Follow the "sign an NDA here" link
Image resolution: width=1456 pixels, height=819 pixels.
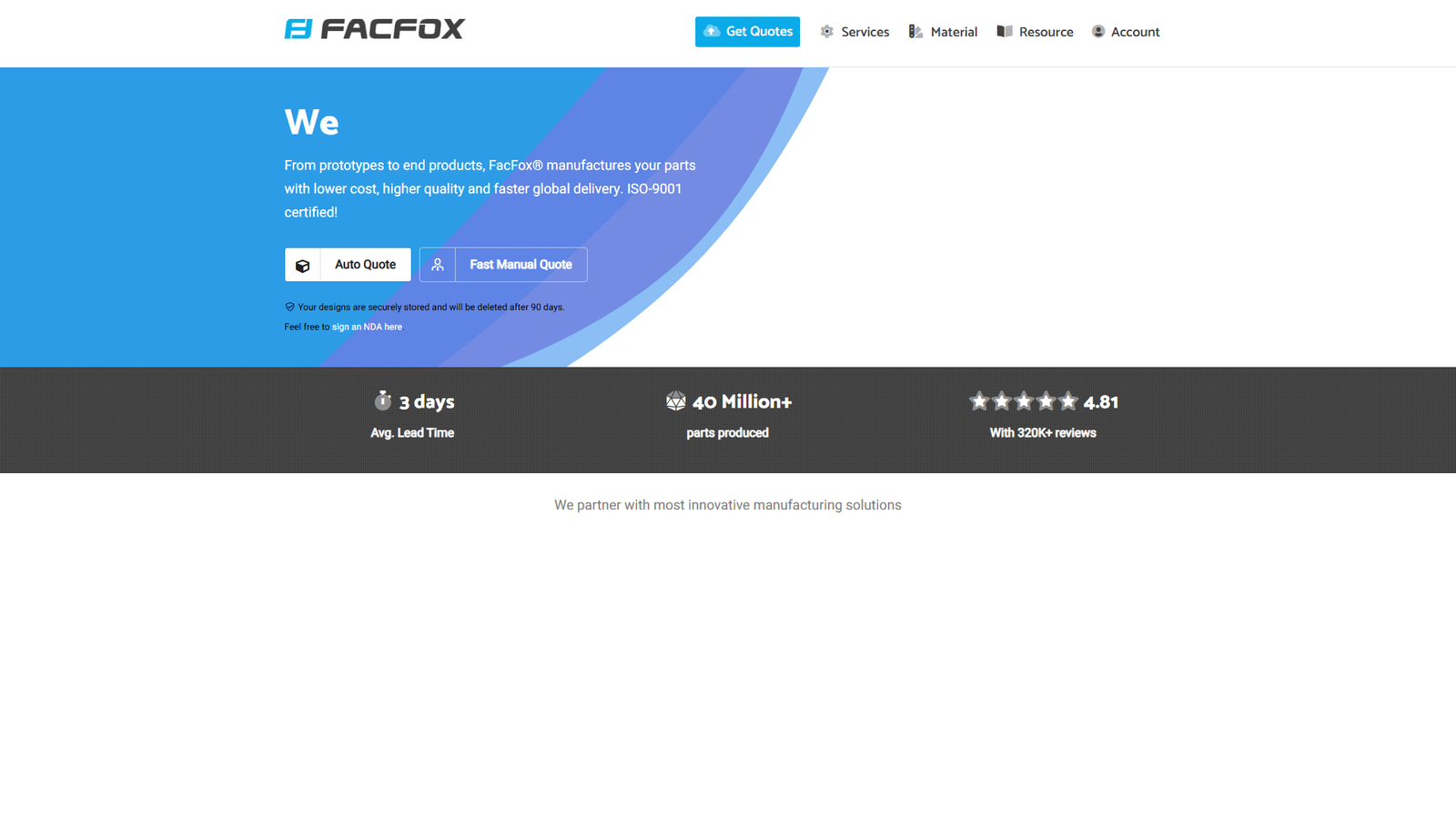(x=367, y=327)
